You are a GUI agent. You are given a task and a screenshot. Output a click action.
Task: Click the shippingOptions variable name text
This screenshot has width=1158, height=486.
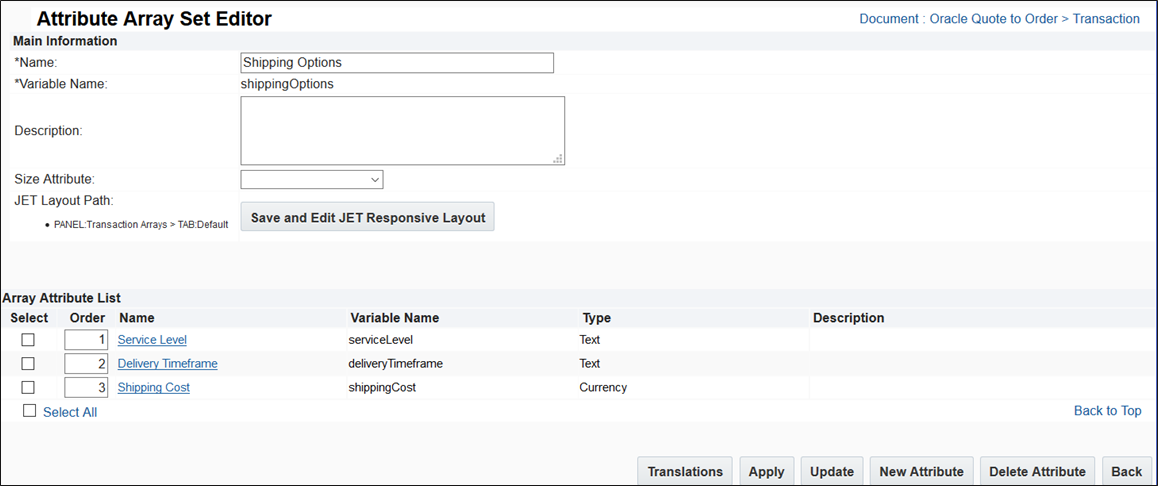(x=287, y=84)
